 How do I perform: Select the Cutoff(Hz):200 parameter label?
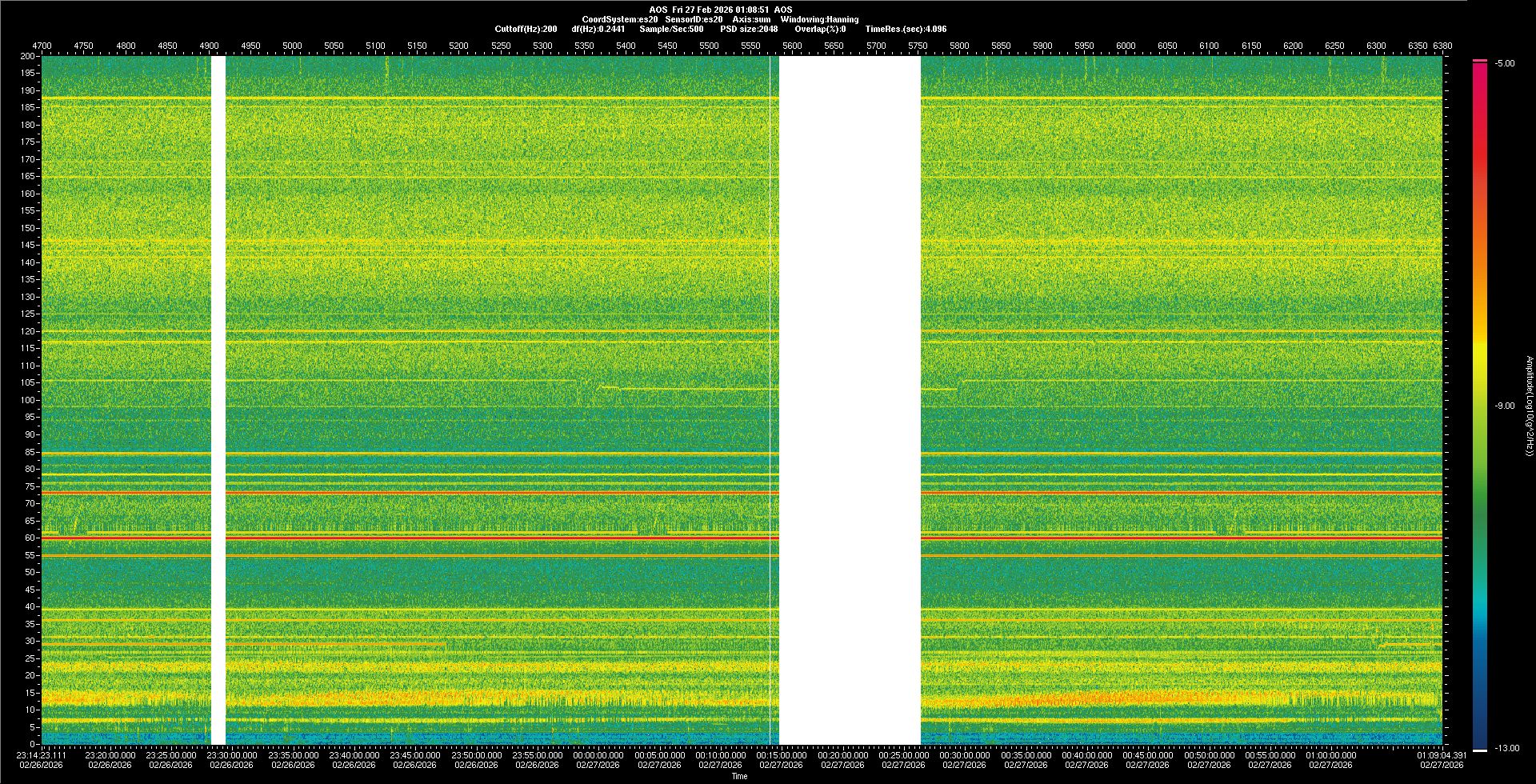click(x=526, y=29)
